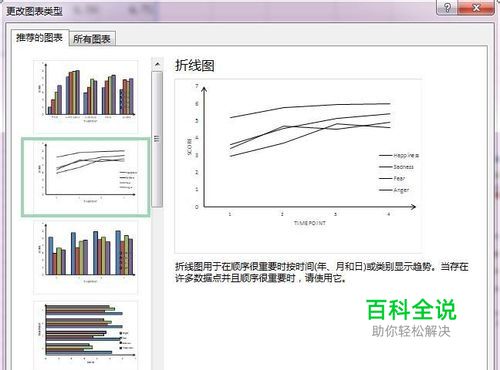Click the TIME POINT axis title
This screenshot has width=500, height=370.
point(310,223)
